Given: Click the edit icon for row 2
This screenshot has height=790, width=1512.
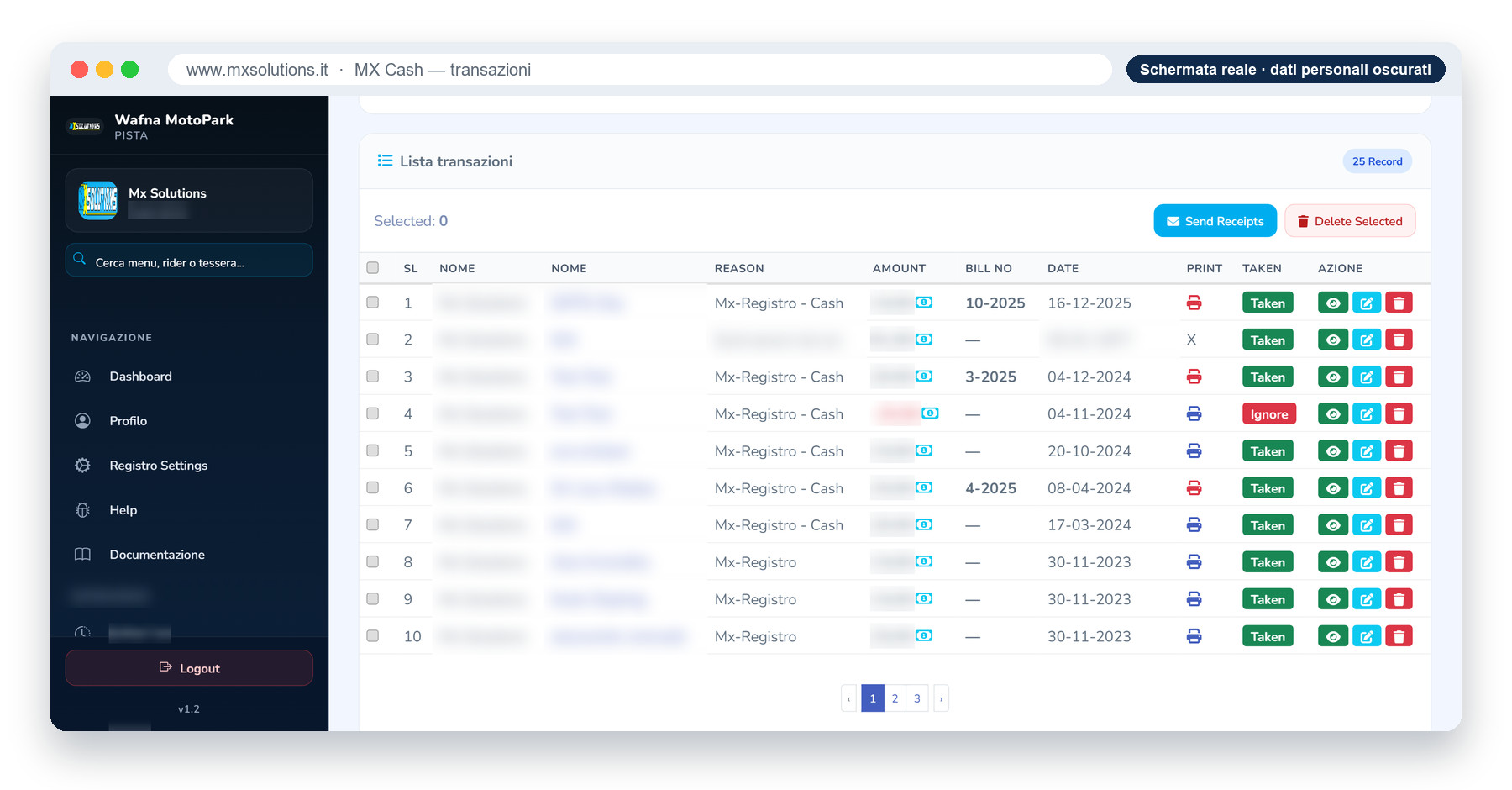Looking at the screenshot, I should (1367, 340).
